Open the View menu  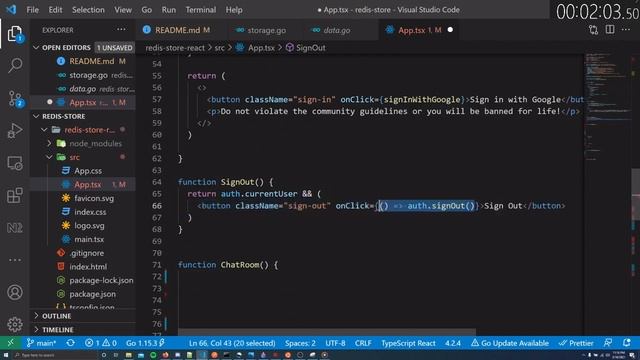coord(122,10)
